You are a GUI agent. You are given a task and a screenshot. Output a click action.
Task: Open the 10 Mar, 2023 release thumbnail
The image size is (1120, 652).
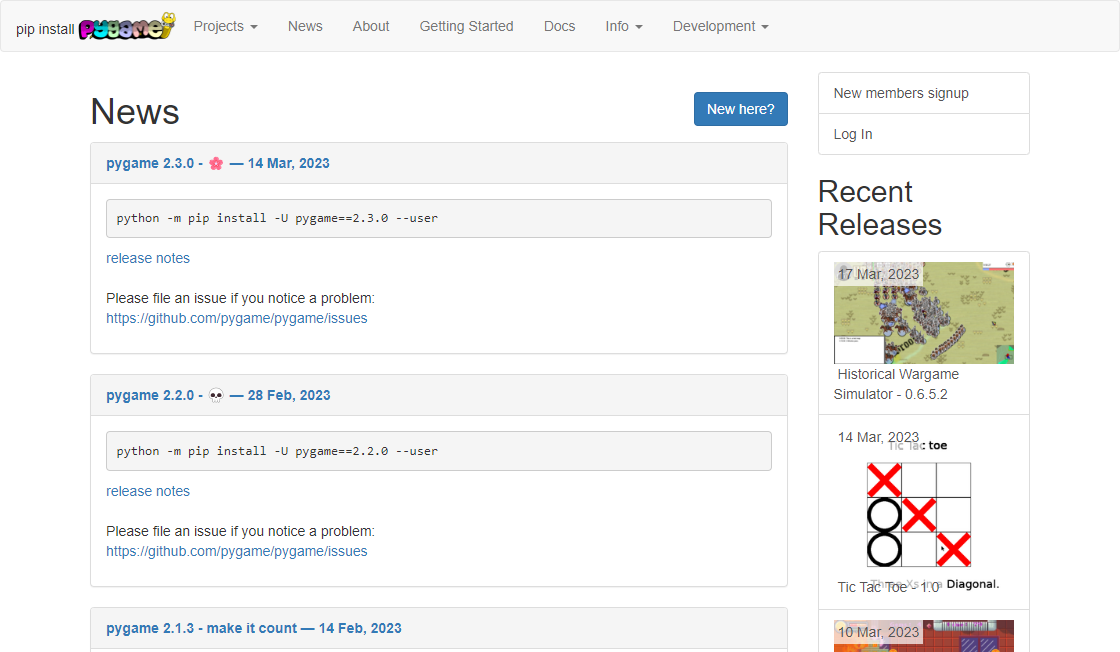coord(923,636)
